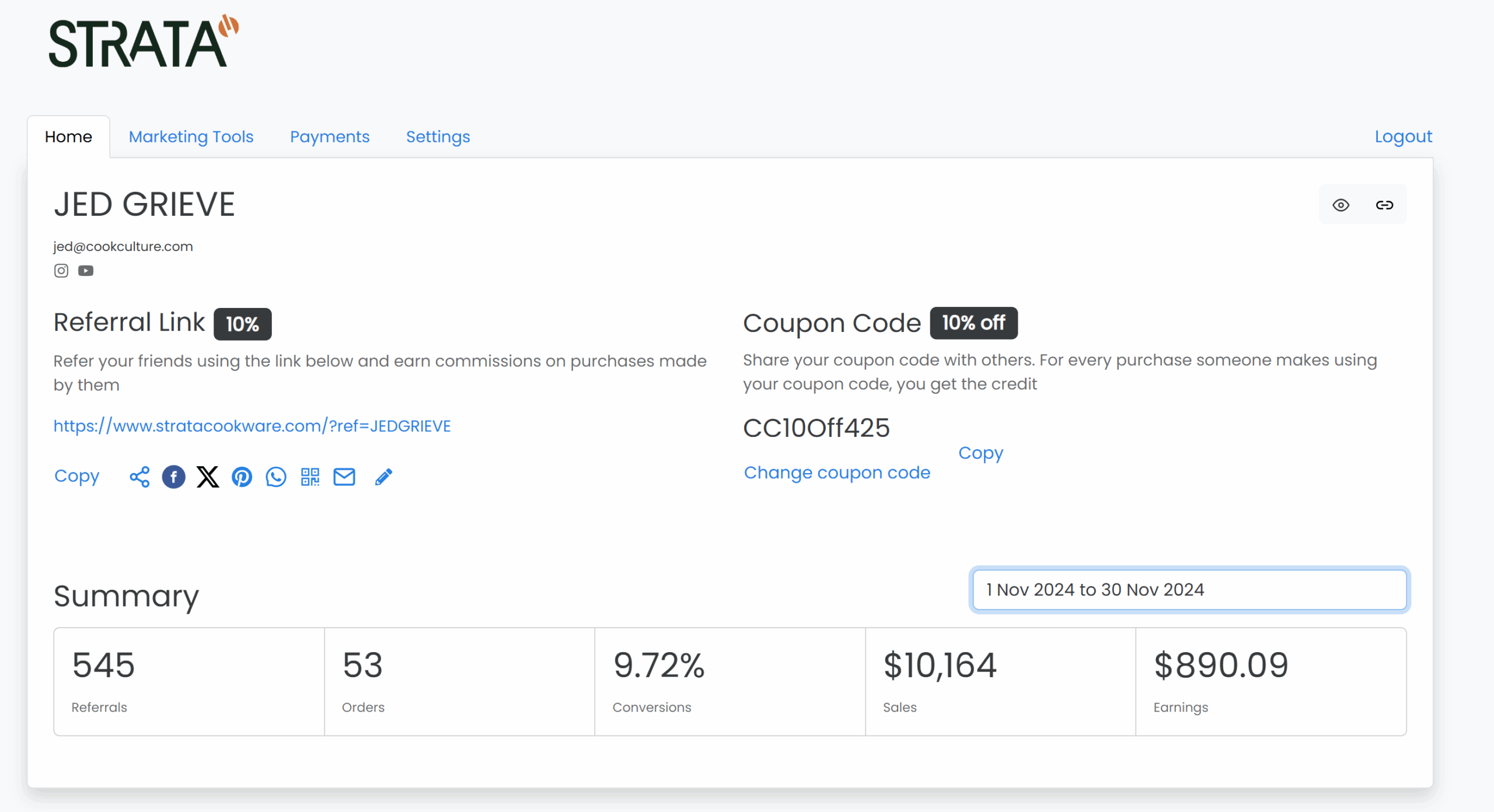Screen dimensions: 1494x812
Task: Click the 10% off coupon badge
Action: pyautogui.click(x=973, y=323)
